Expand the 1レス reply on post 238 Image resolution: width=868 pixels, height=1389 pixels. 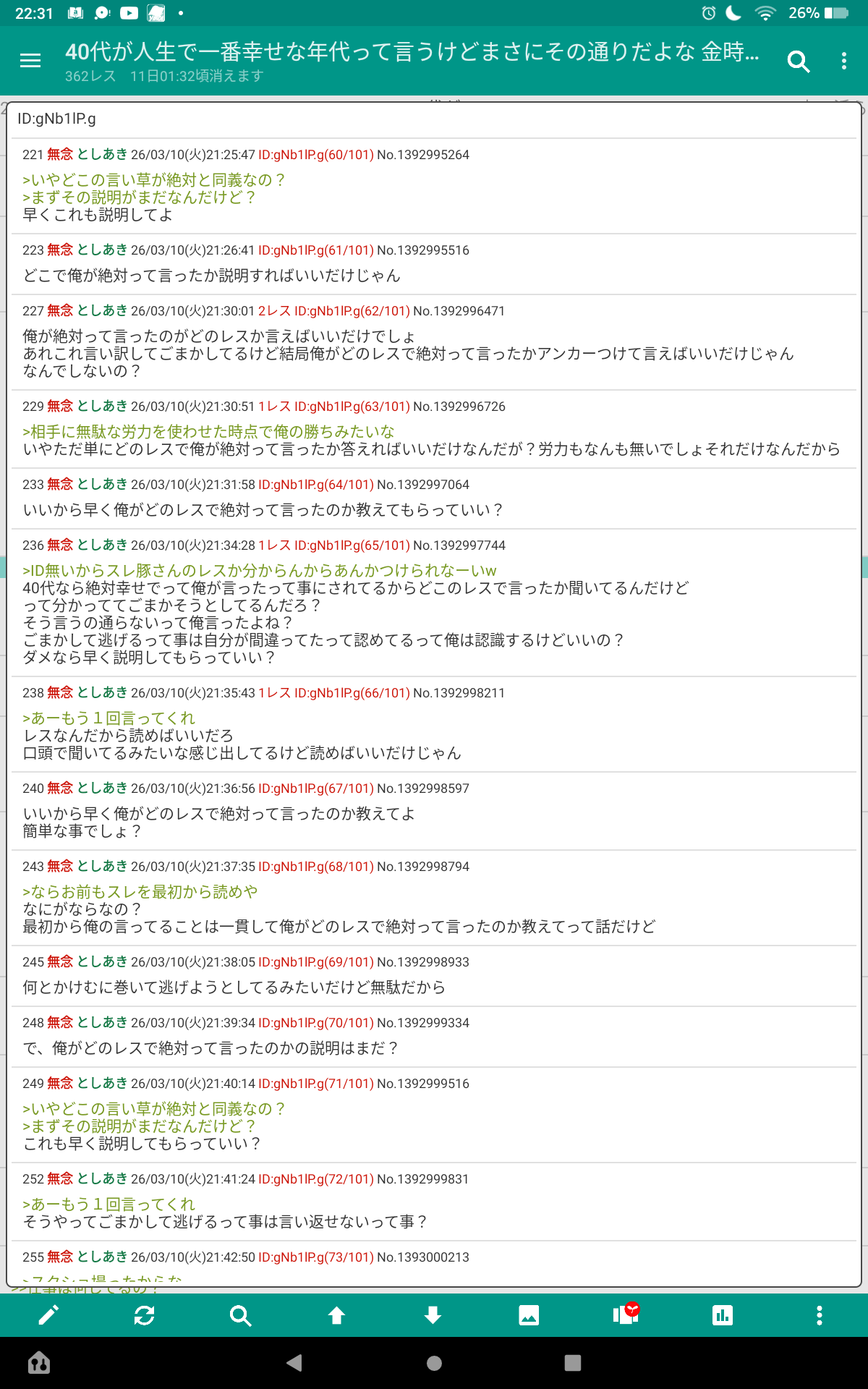click(x=274, y=693)
